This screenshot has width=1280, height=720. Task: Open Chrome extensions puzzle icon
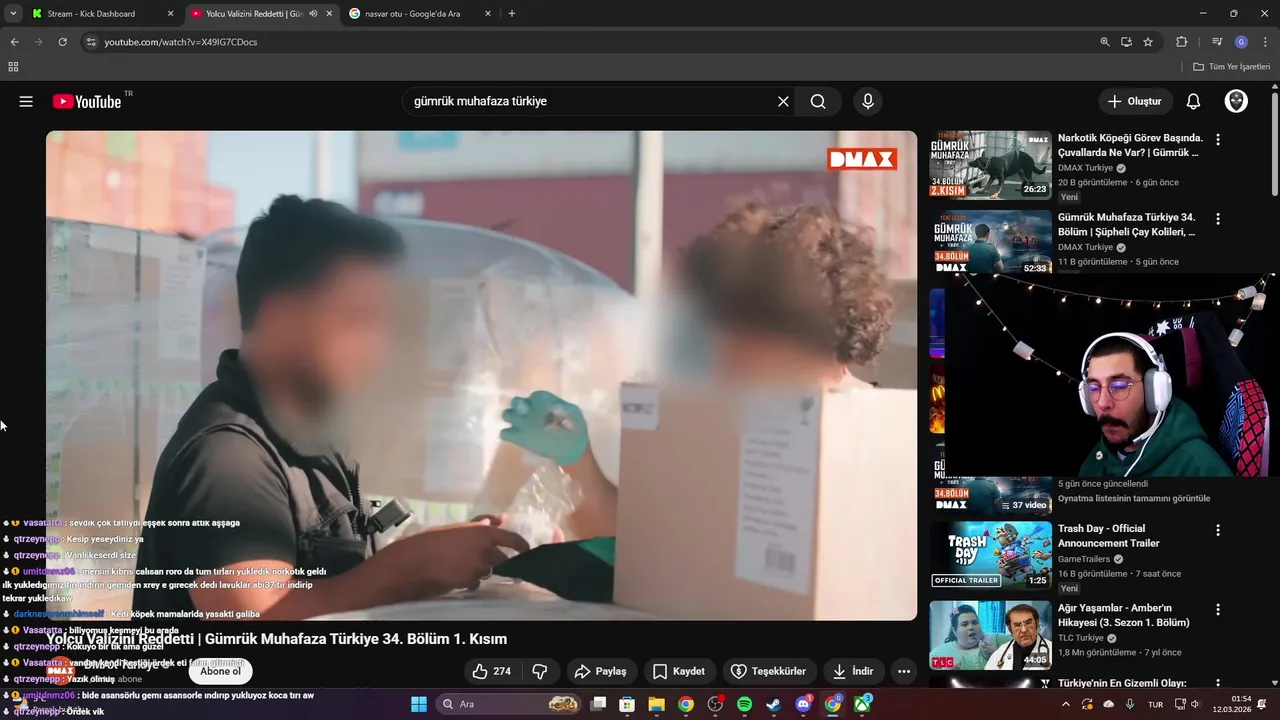(1181, 42)
